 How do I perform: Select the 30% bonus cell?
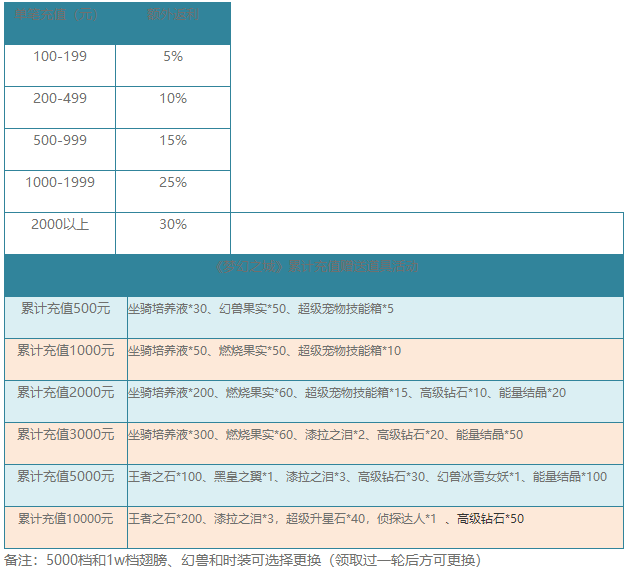(173, 225)
